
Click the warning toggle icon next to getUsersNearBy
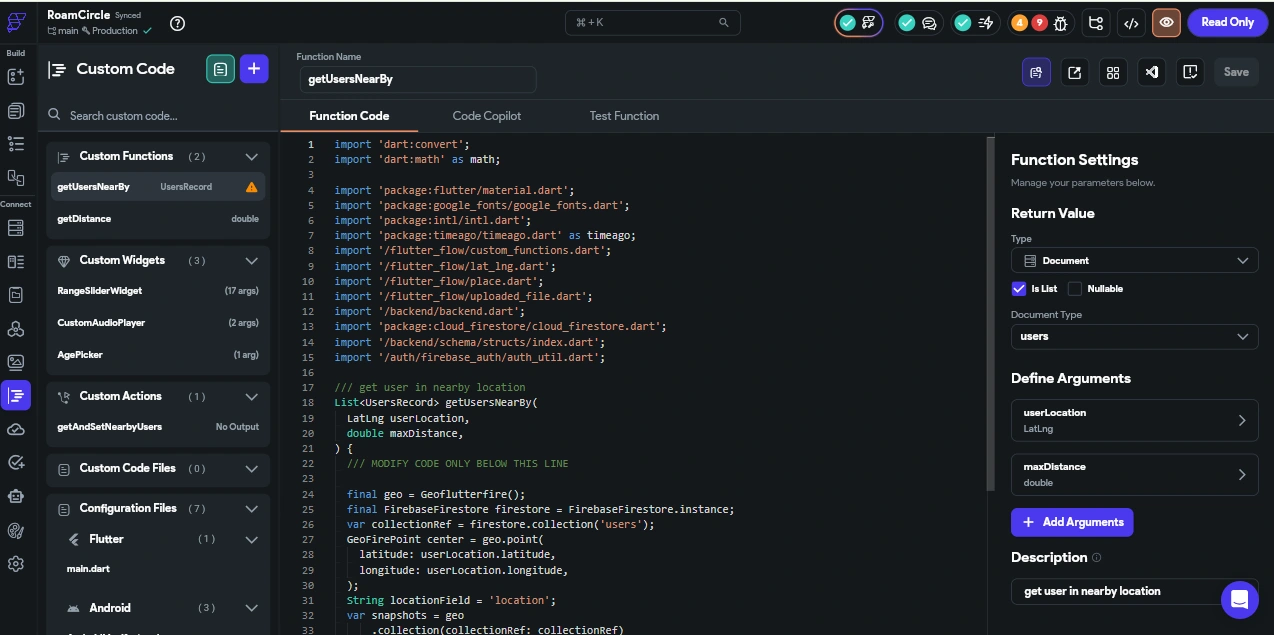252,187
